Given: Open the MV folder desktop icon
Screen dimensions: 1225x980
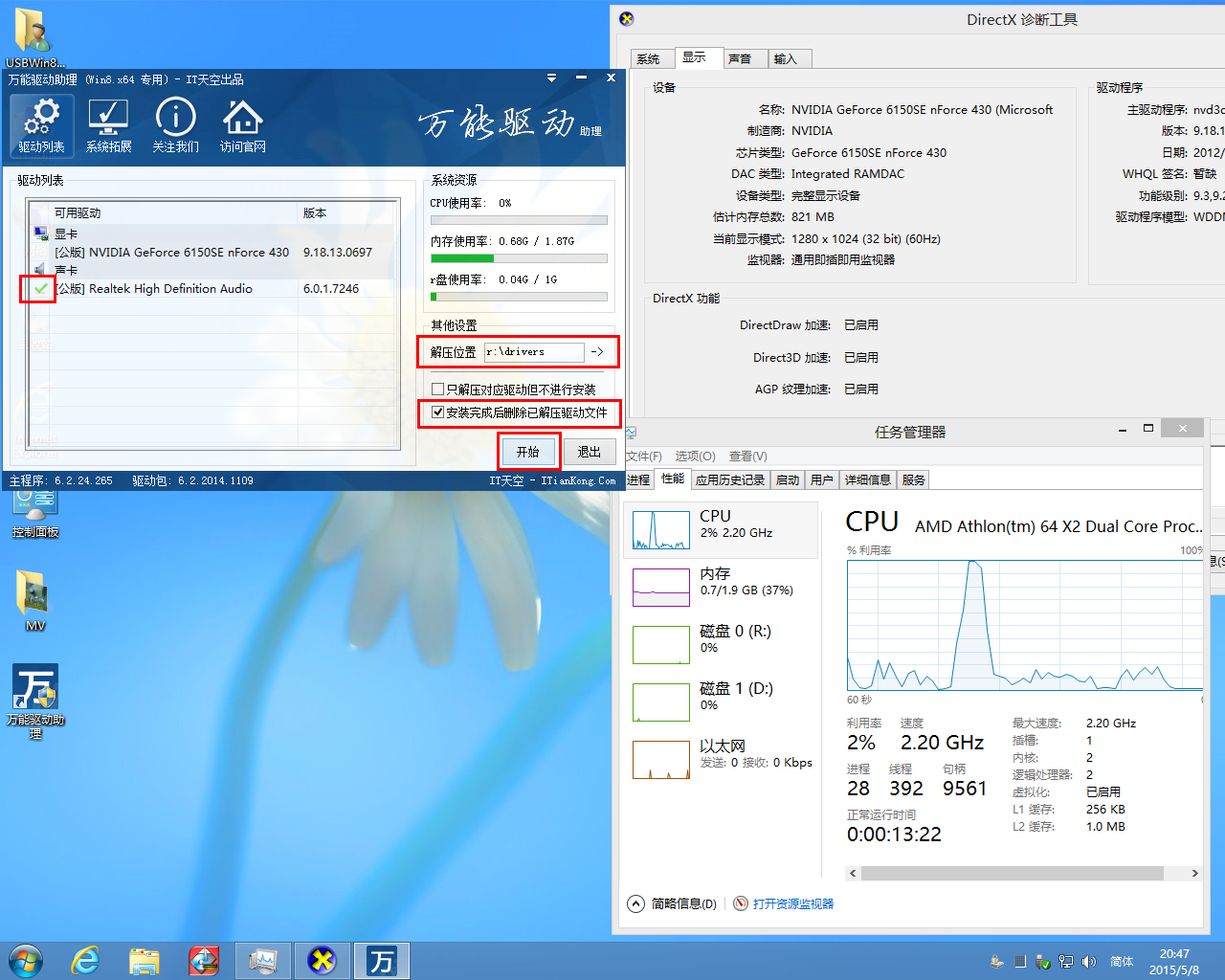Looking at the screenshot, I should click(x=34, y=601).
